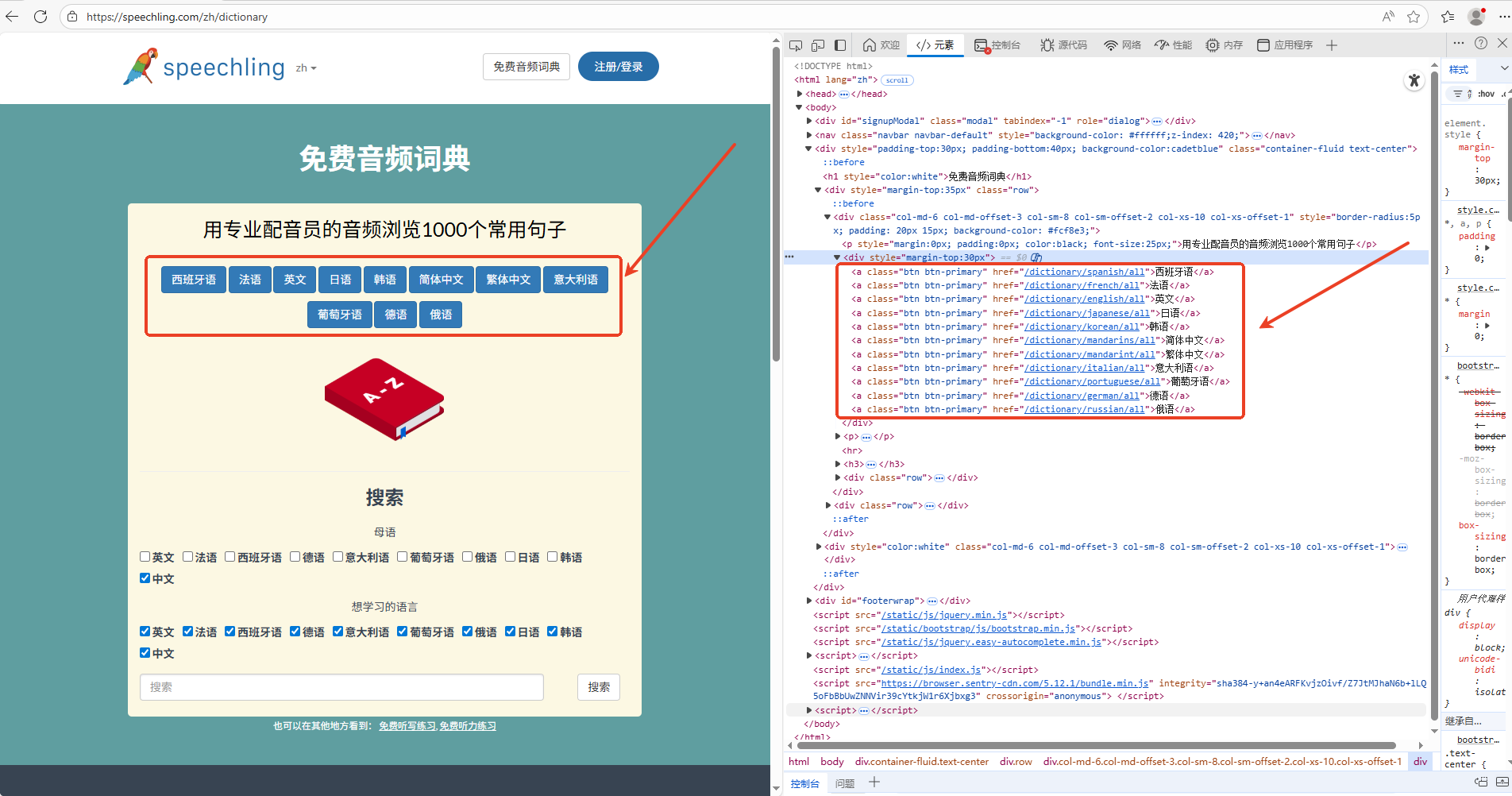
Task: Click the Read Aloud icon in address bar
Action: coord(1388,16)
